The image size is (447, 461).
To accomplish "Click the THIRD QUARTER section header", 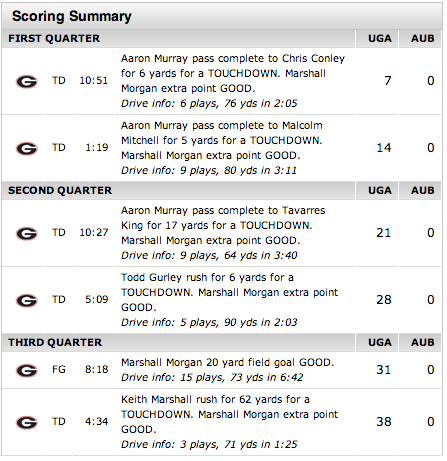I will tap(55, 343).
